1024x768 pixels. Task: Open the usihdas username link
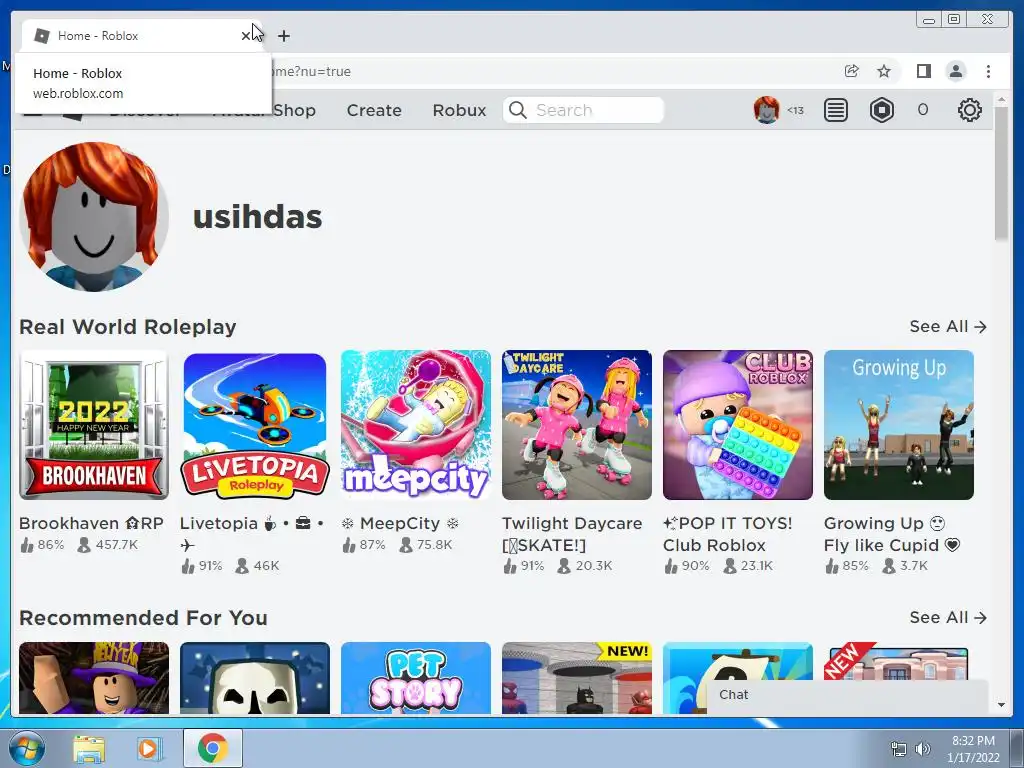(257, 217)
